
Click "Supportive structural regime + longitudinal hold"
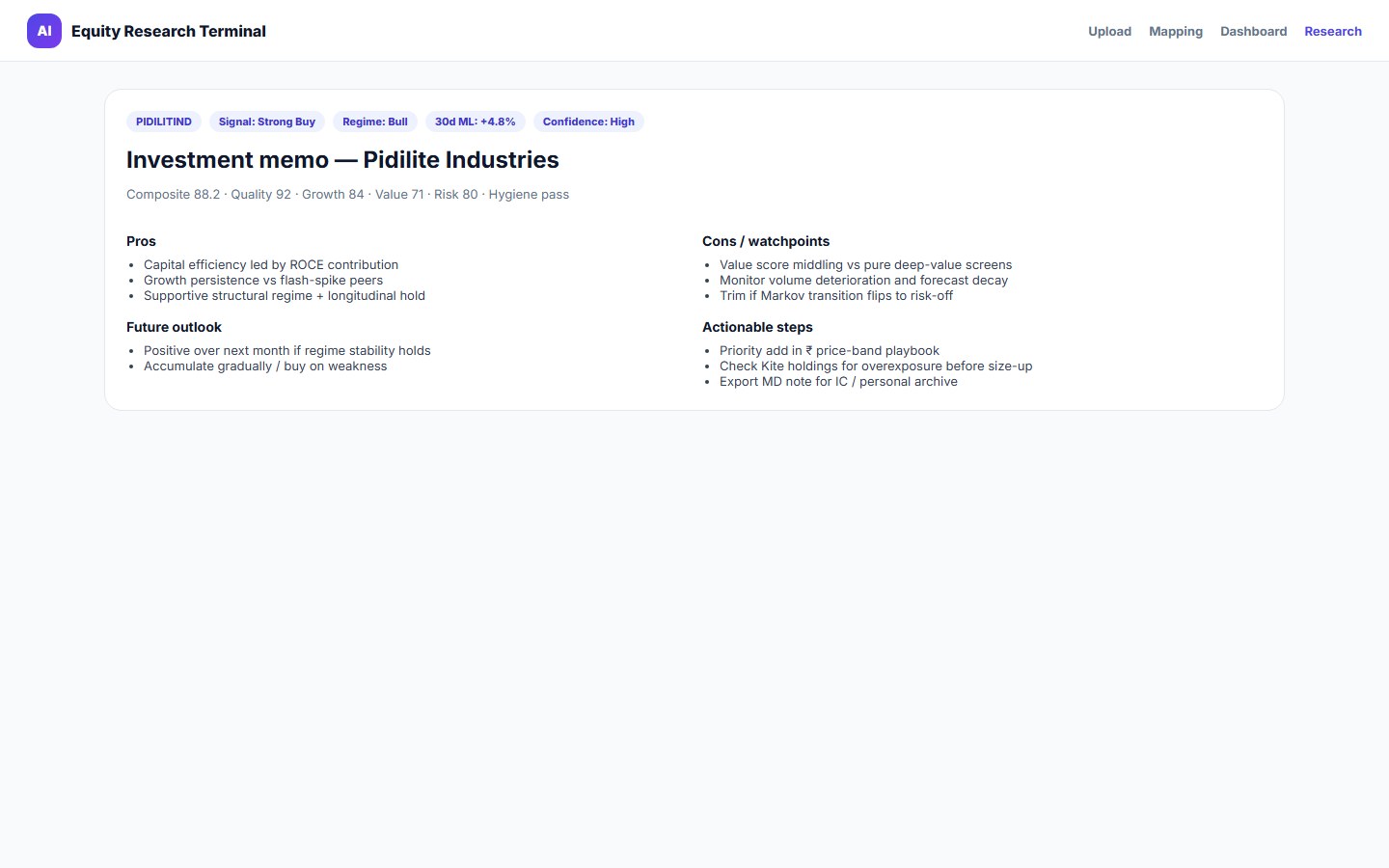pos(285,295)
